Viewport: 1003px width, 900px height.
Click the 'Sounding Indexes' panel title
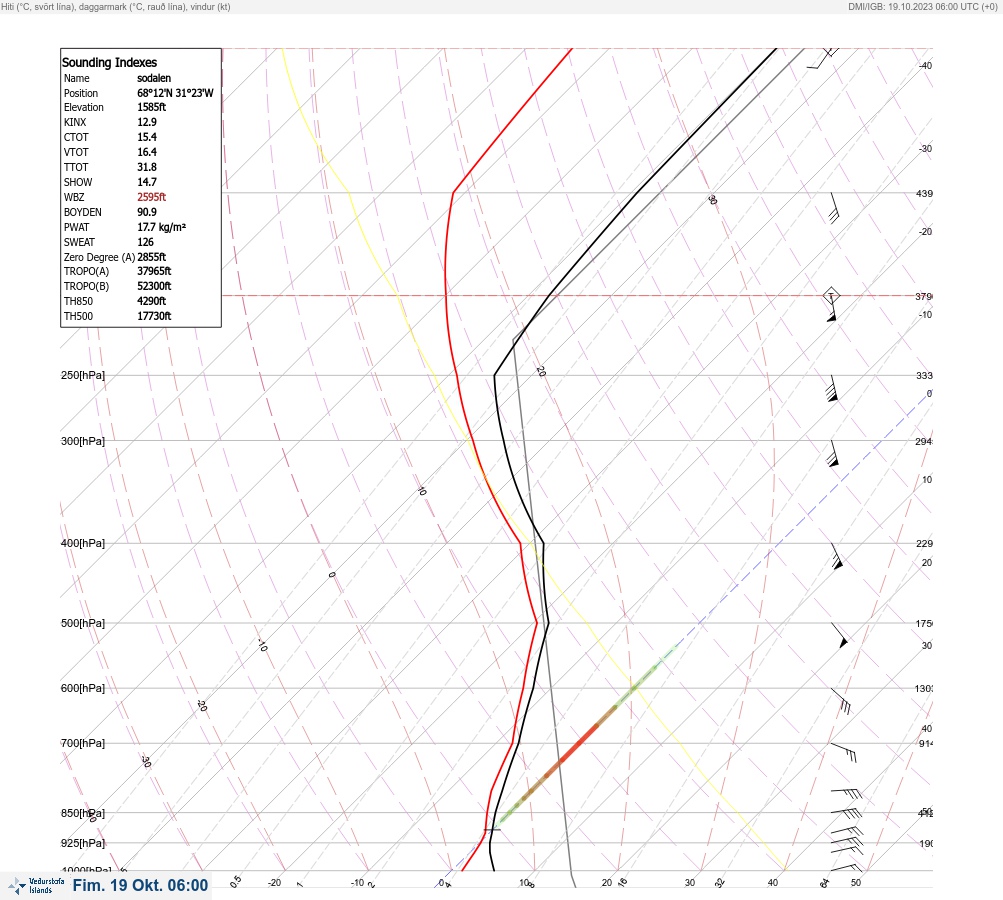coord(109,62)
